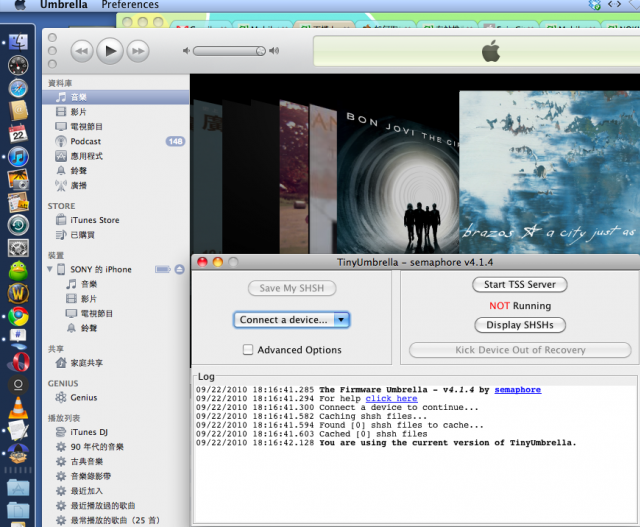Eject SONY 的 iPhone in iTunes sidebar
The width and height of the screenshot is (640, 527).
pos(180,269)
